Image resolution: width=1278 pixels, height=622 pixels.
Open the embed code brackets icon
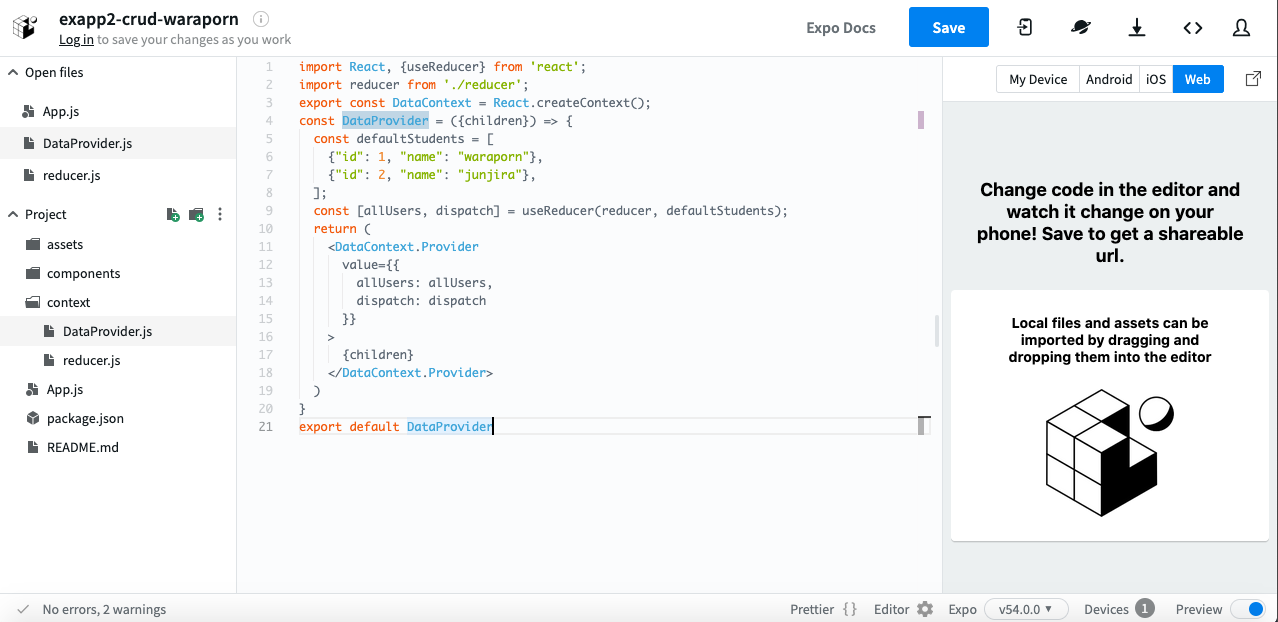click(1192, 28)
